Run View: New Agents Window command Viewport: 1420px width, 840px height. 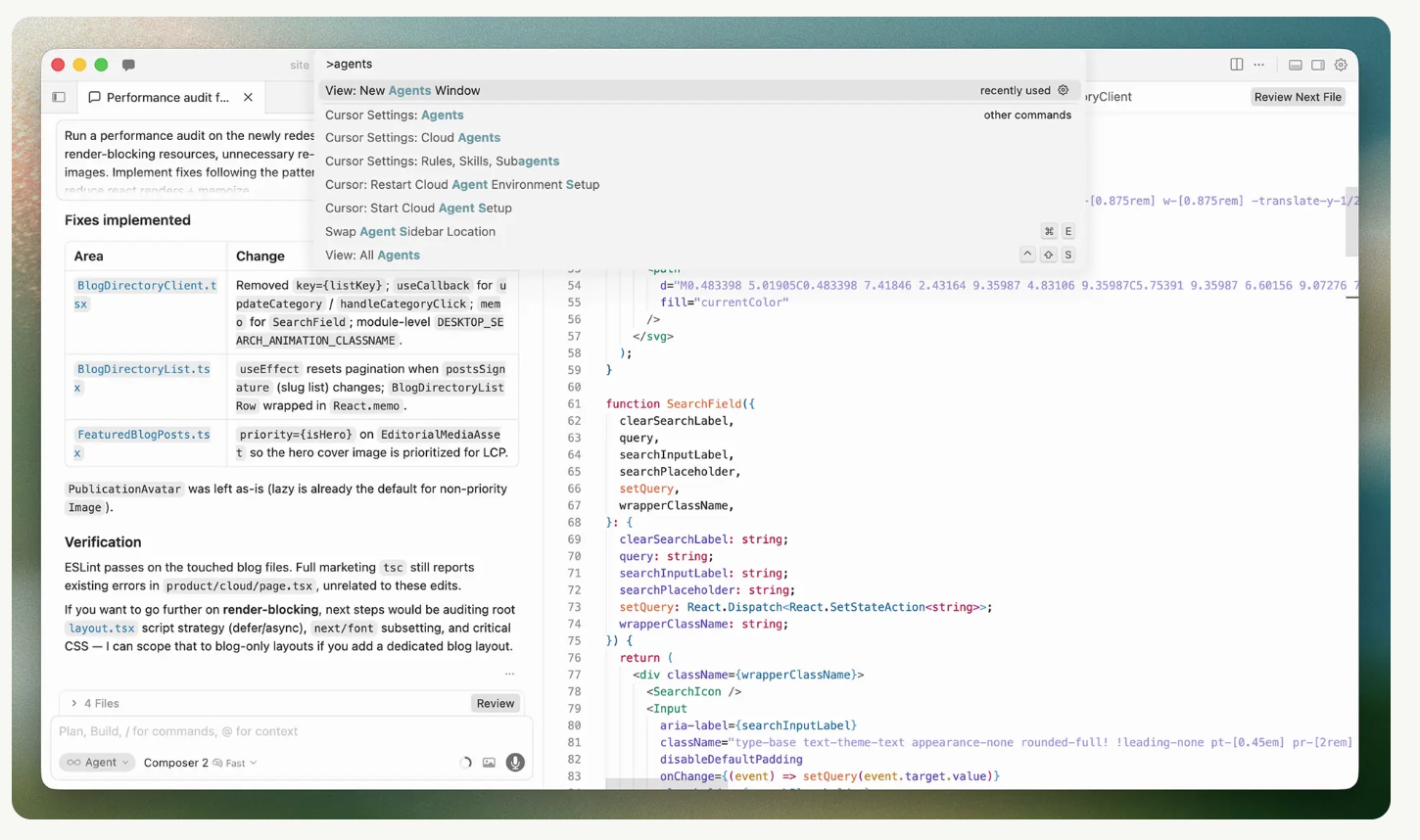point(700,90)
